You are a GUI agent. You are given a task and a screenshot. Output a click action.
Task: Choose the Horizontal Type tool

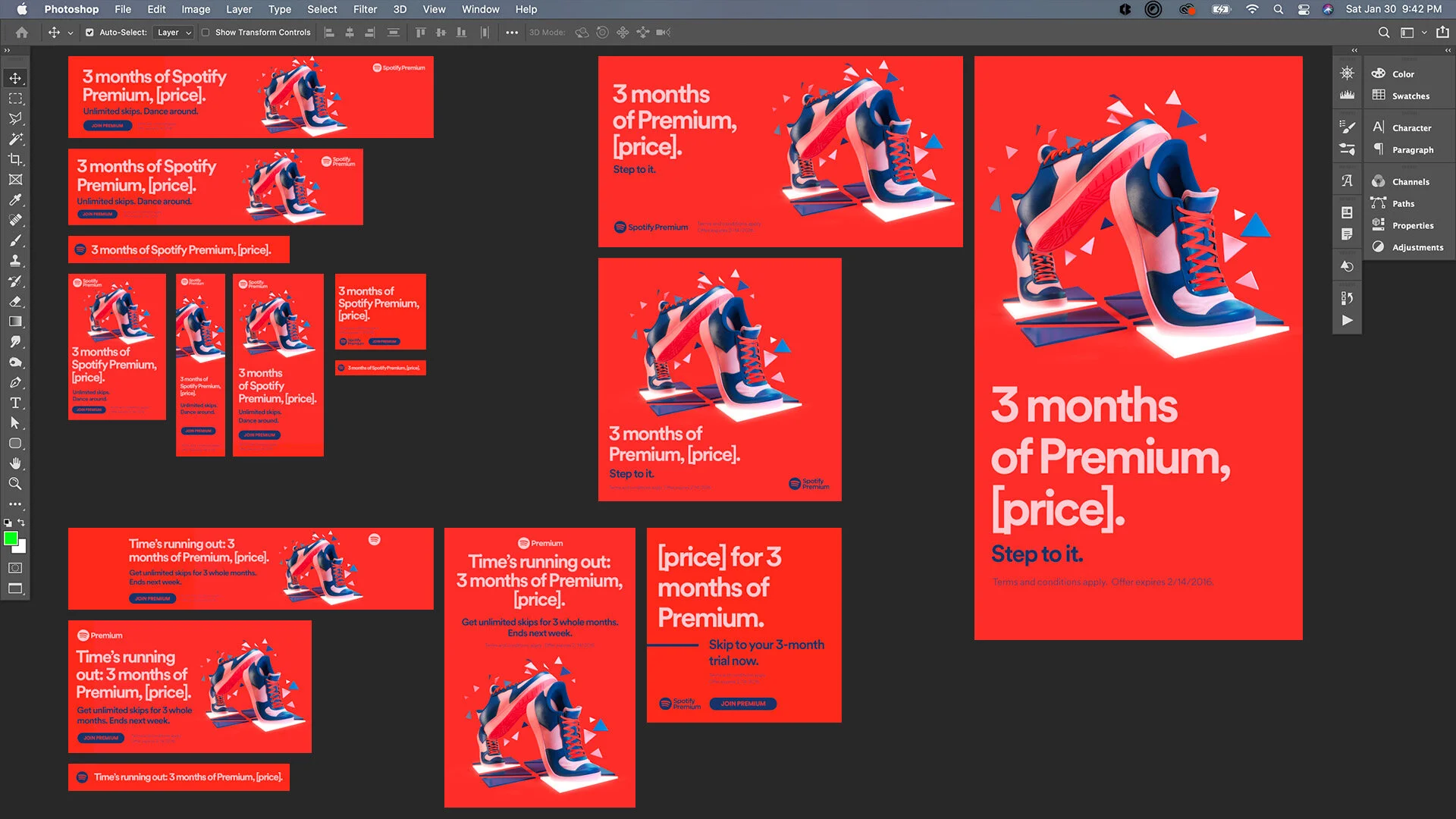tap(15, 403)
